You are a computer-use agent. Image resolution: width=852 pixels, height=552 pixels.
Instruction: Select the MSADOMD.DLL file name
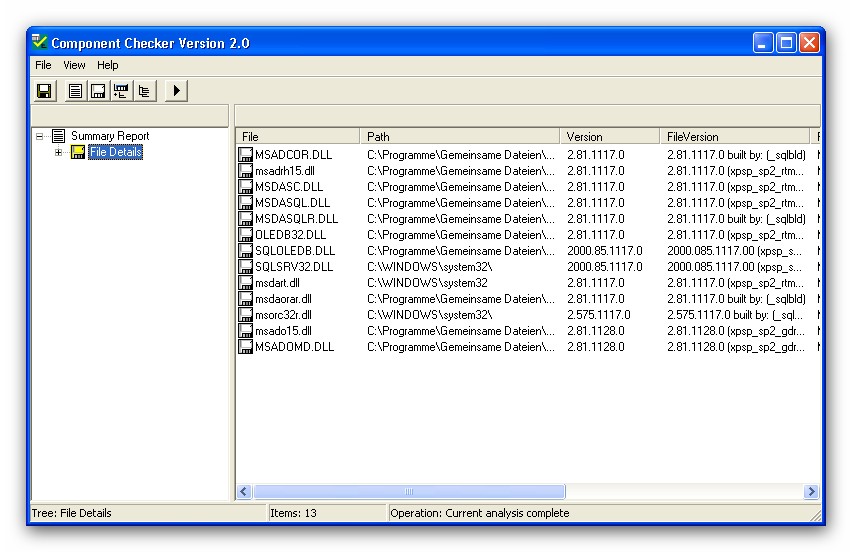click(294, 347)
